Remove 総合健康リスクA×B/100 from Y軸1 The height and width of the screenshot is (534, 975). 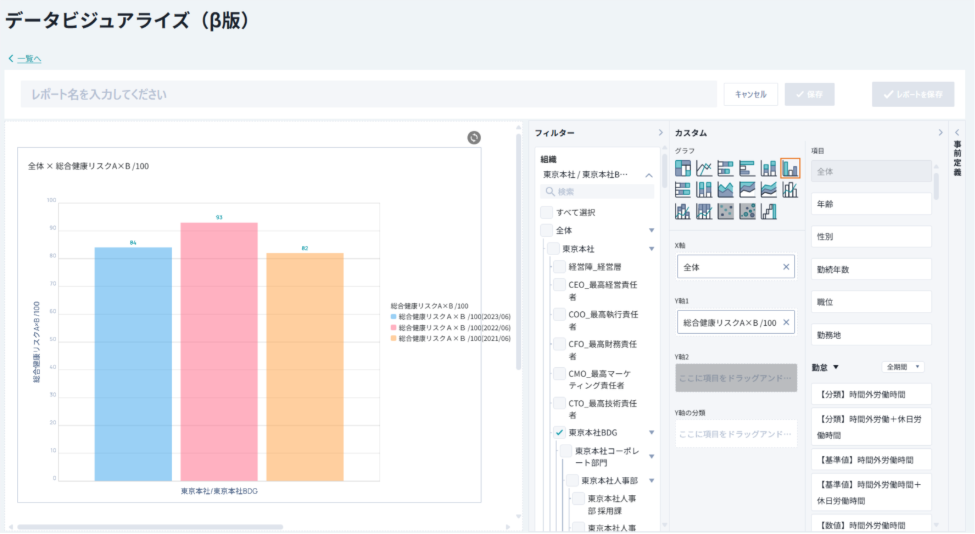pos(786,322)
